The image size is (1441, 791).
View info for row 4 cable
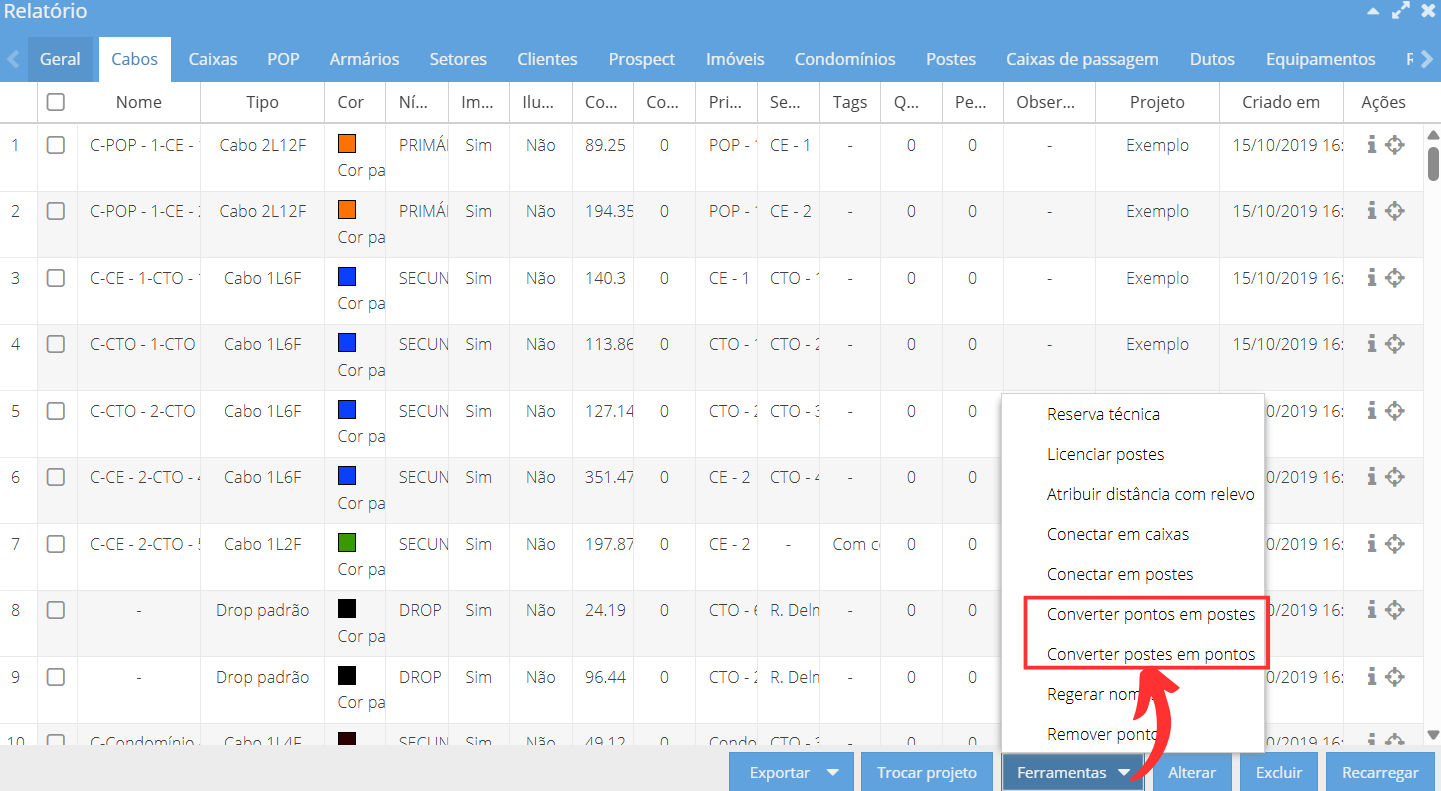[1372, 344]
